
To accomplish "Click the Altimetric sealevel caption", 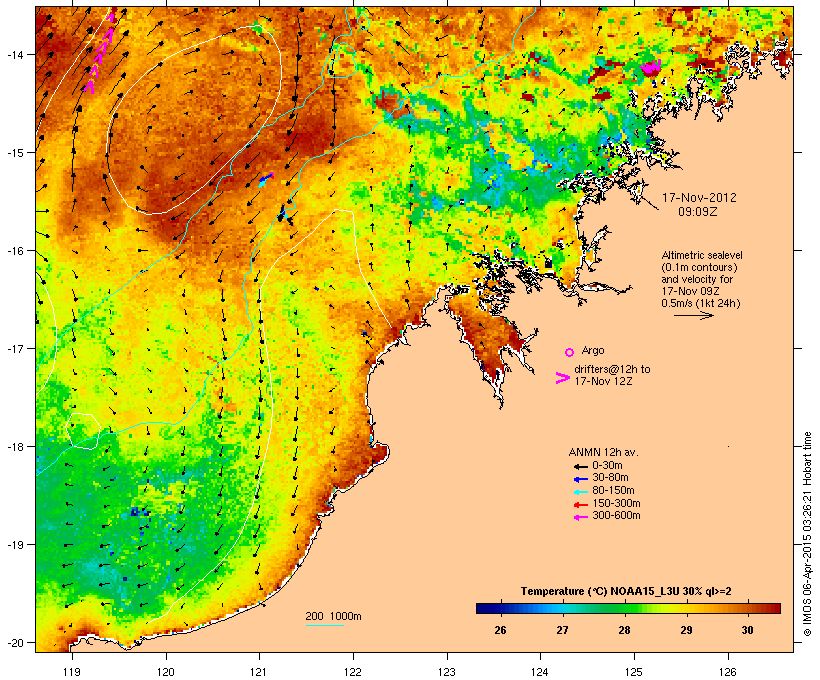I will [702, 255].
